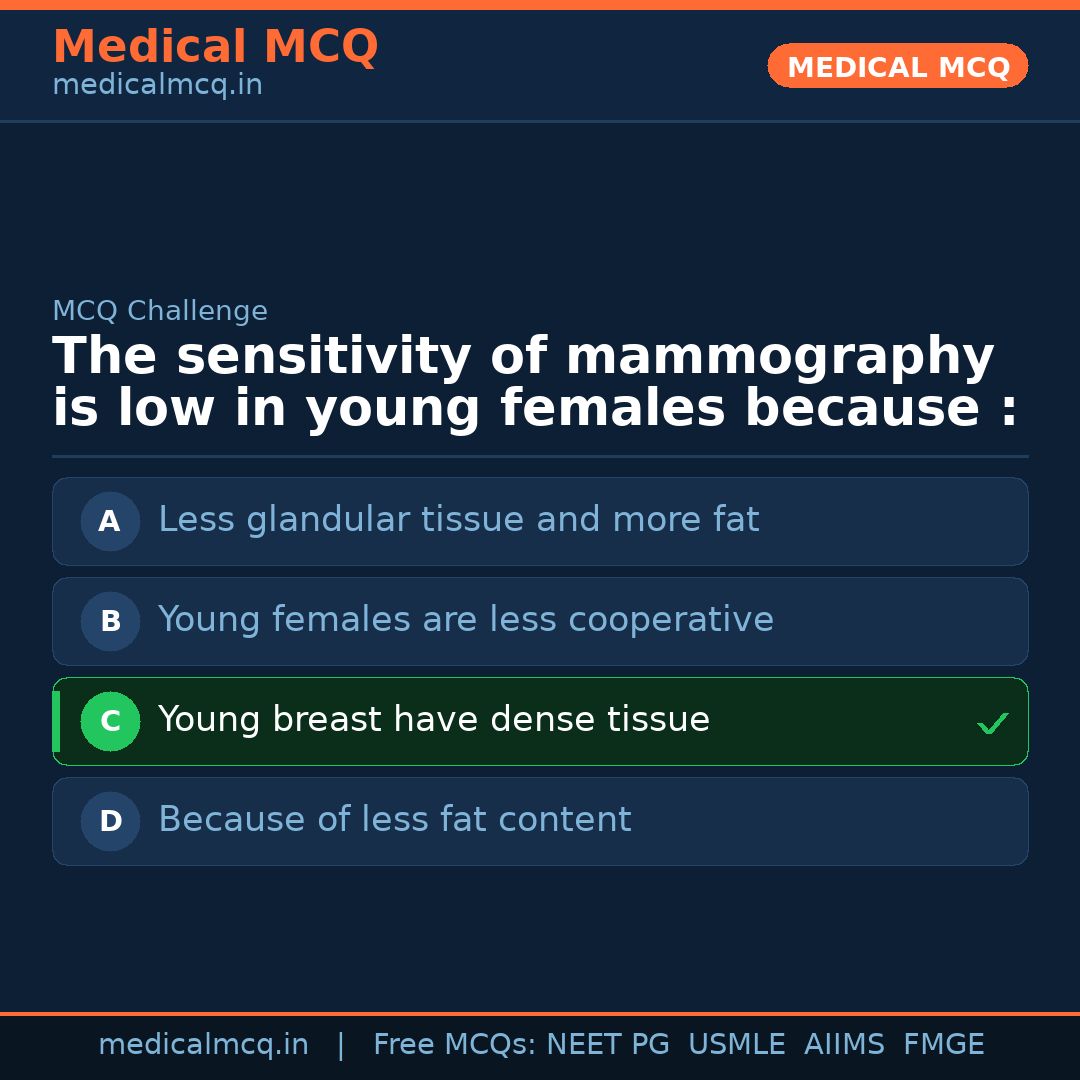
Task: Pick answer text "Young breast have dense tissue"
Action: 433,720
